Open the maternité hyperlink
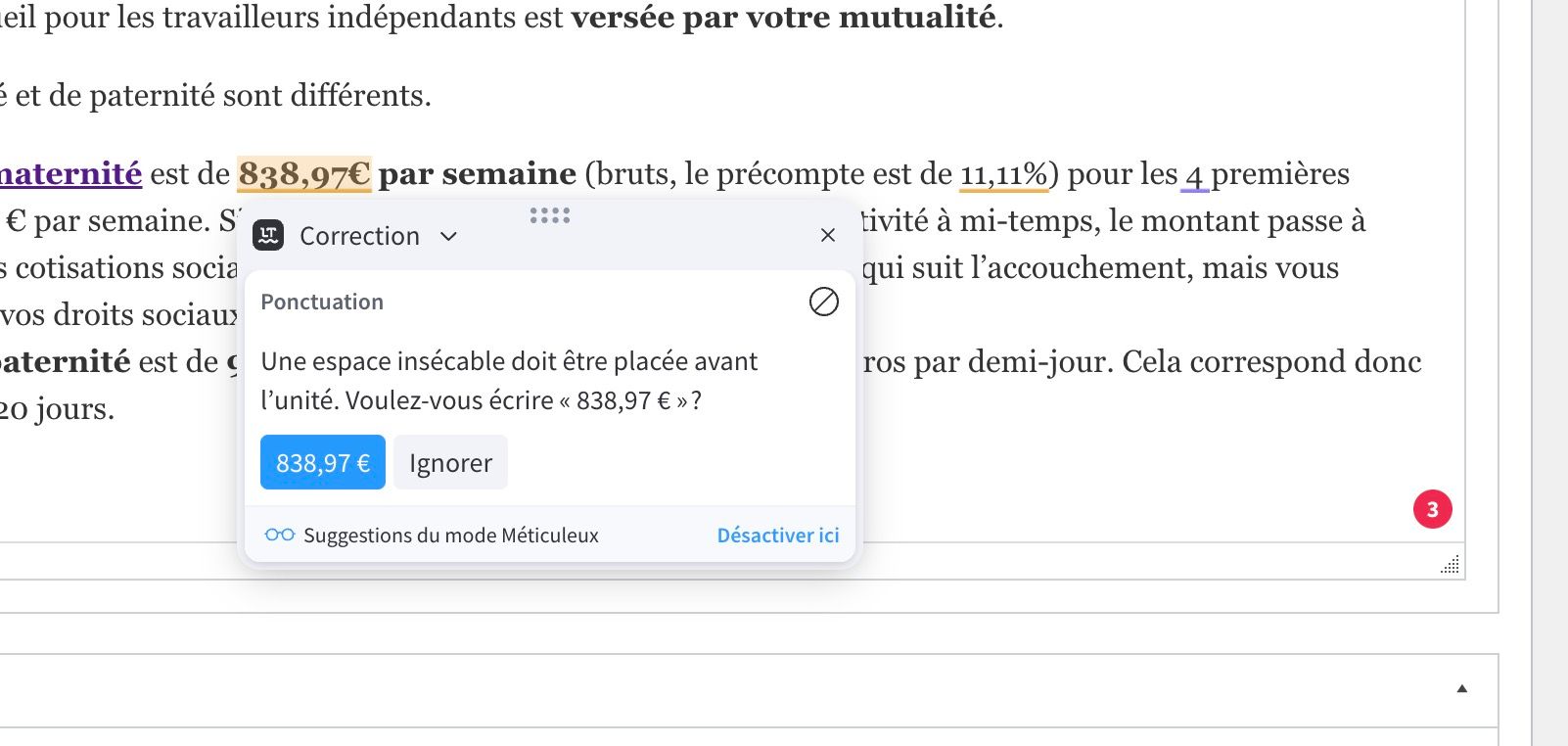The height and width of the screenshot is (746, 1568). (x=70, y=174)
